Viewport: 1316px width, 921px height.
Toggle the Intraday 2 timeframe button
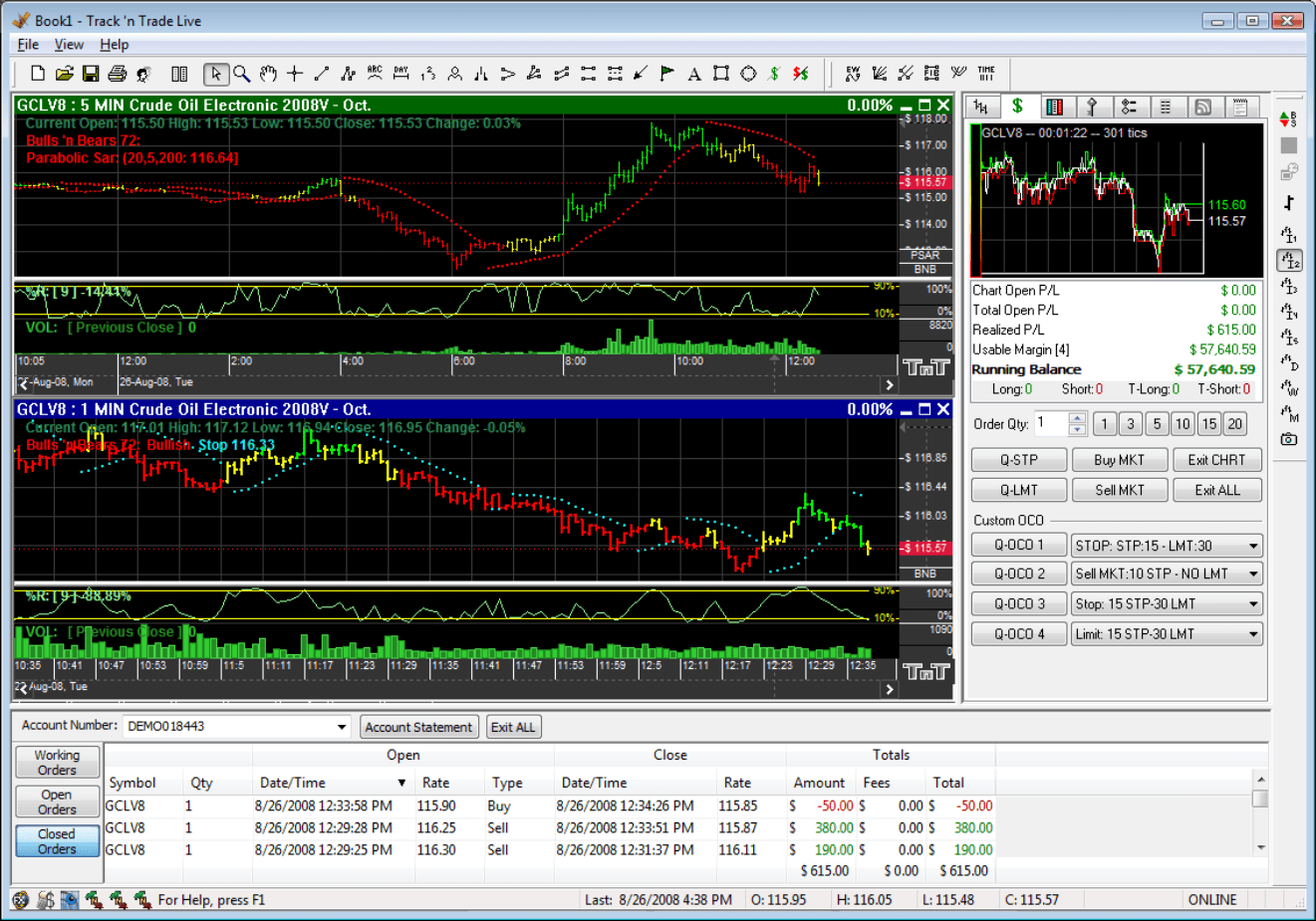pyautogui.click(x=1289, y=261)
